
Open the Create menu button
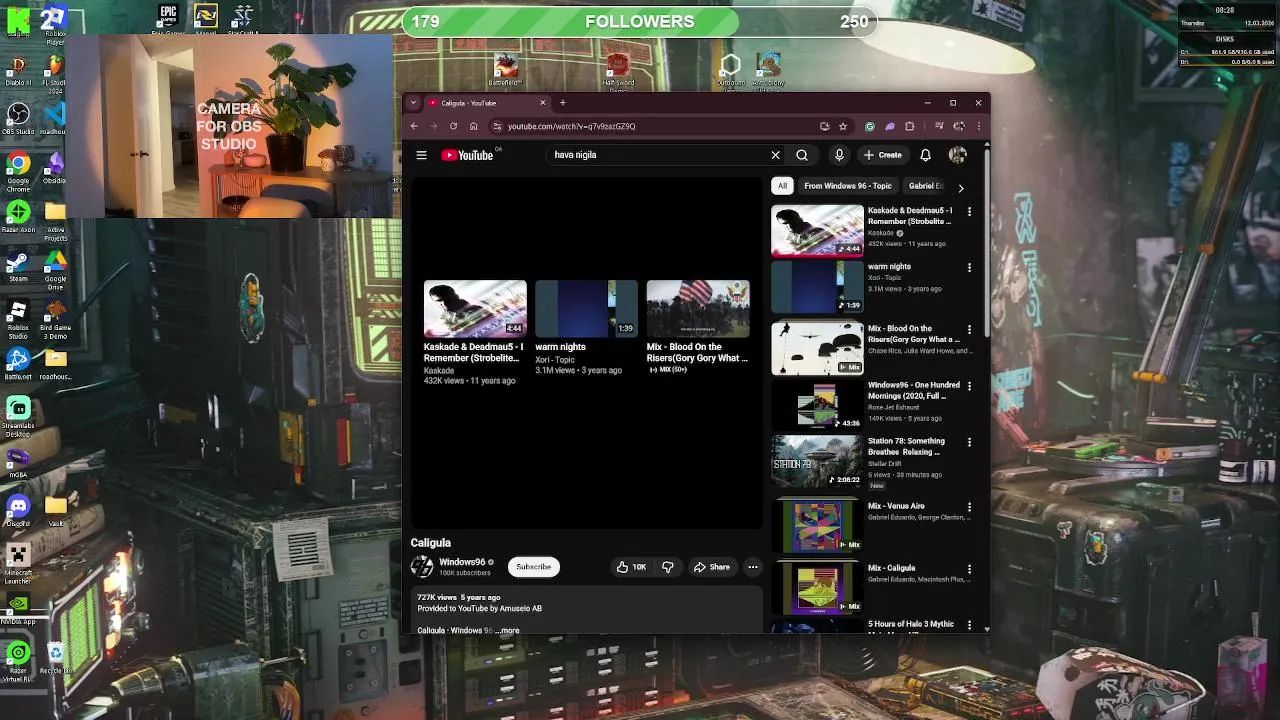click(x=883, y=155)
